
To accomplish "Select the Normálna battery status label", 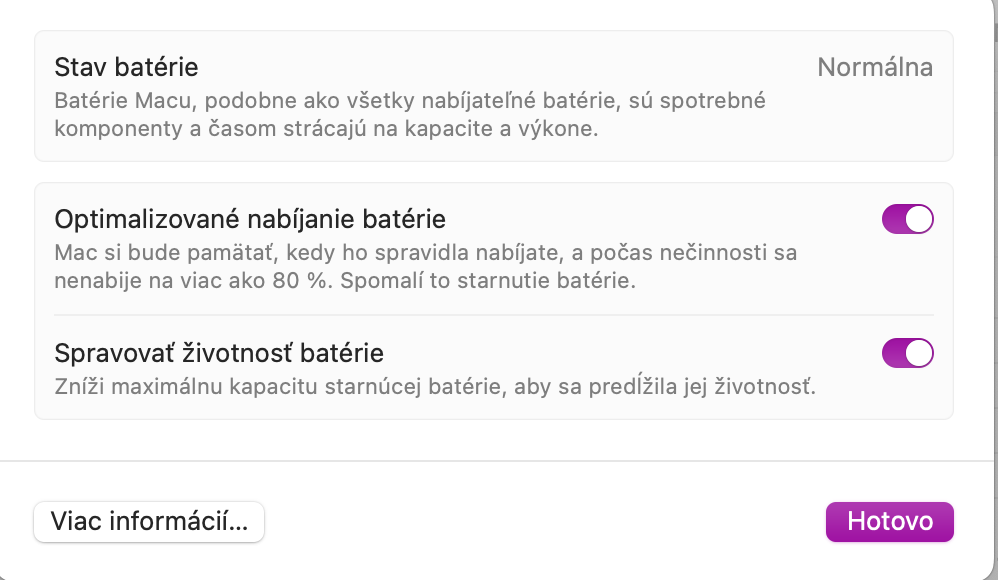I will pos(877,68).
